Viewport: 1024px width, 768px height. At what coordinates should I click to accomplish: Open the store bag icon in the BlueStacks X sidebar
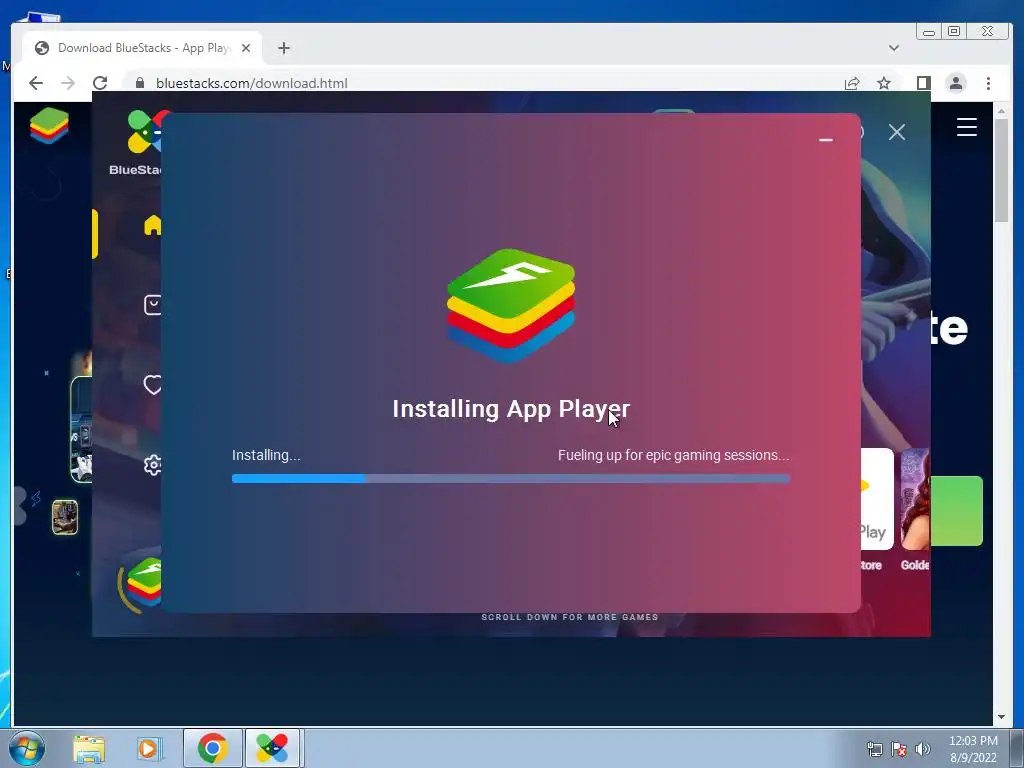[152, 305]
